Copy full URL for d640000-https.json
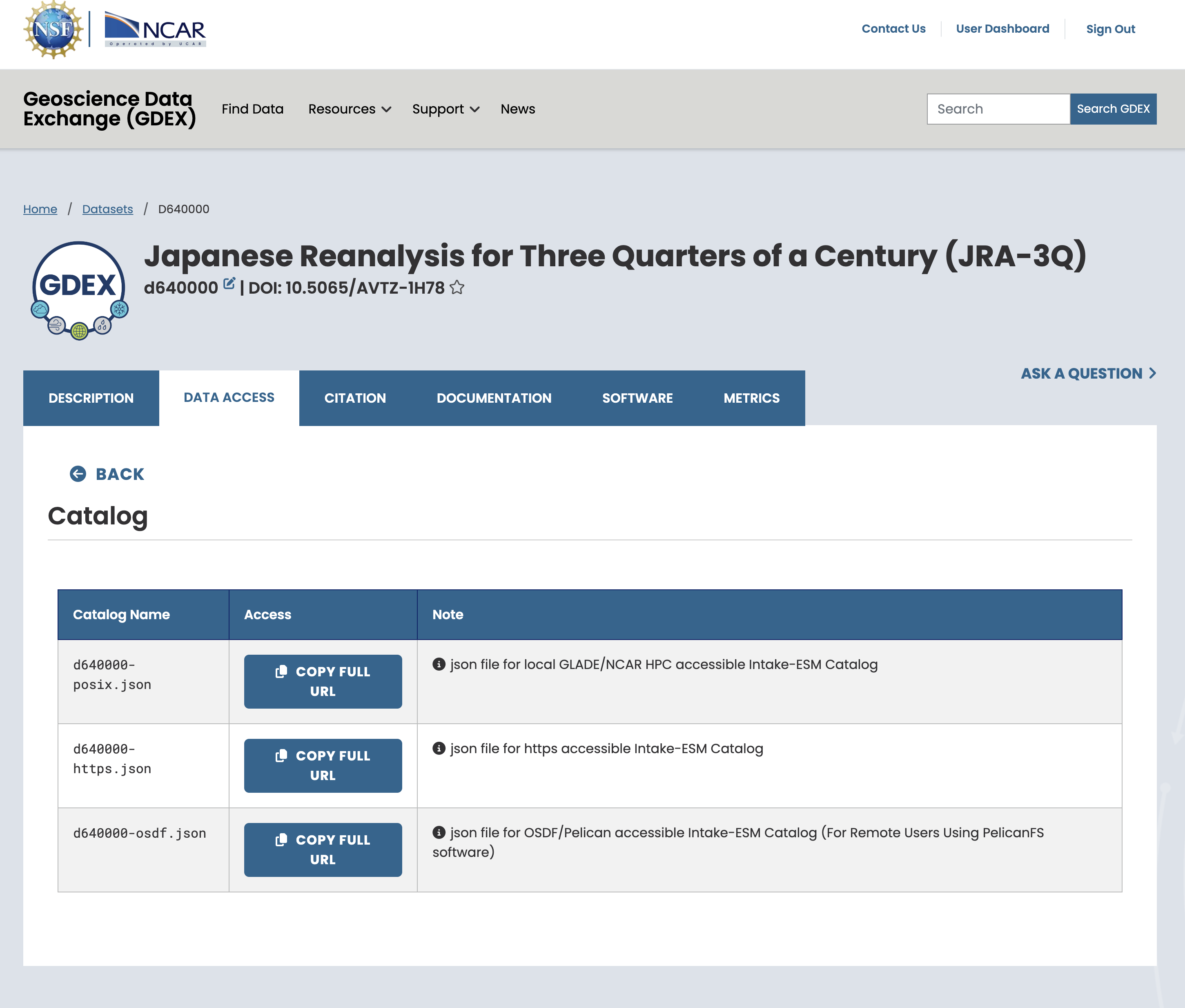 (x=323, y=765)
